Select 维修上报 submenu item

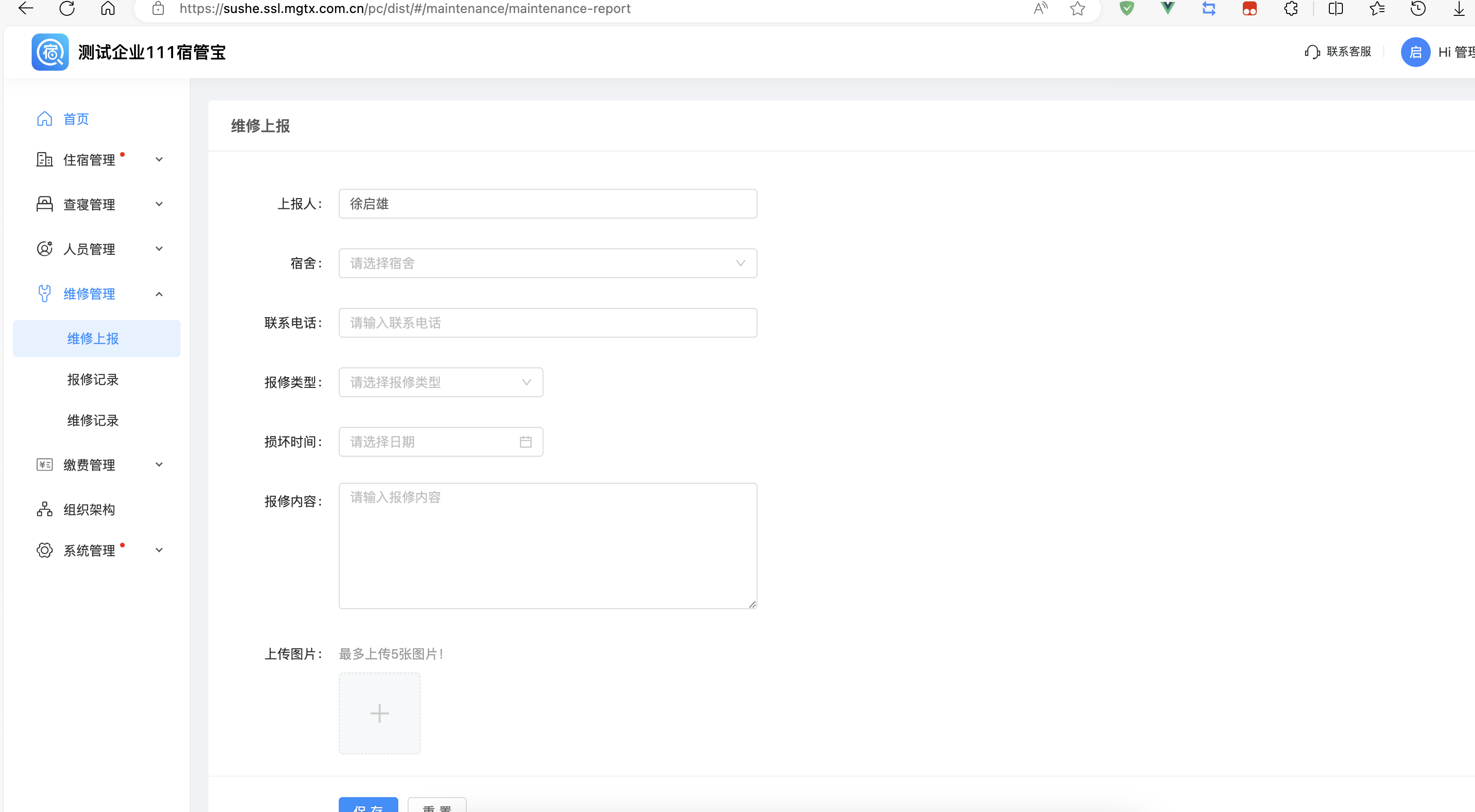(x=96, y=338)
